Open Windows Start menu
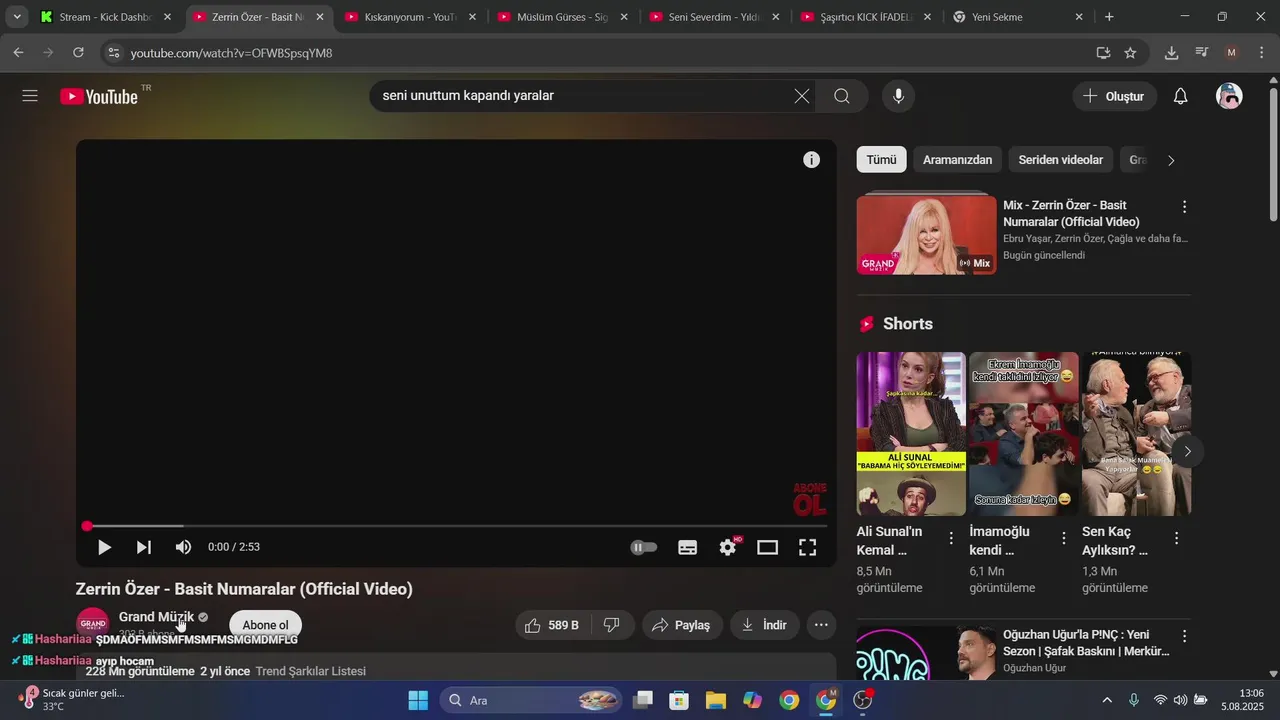This screenshot has width=1280, height=720. [x=418, y=700]
